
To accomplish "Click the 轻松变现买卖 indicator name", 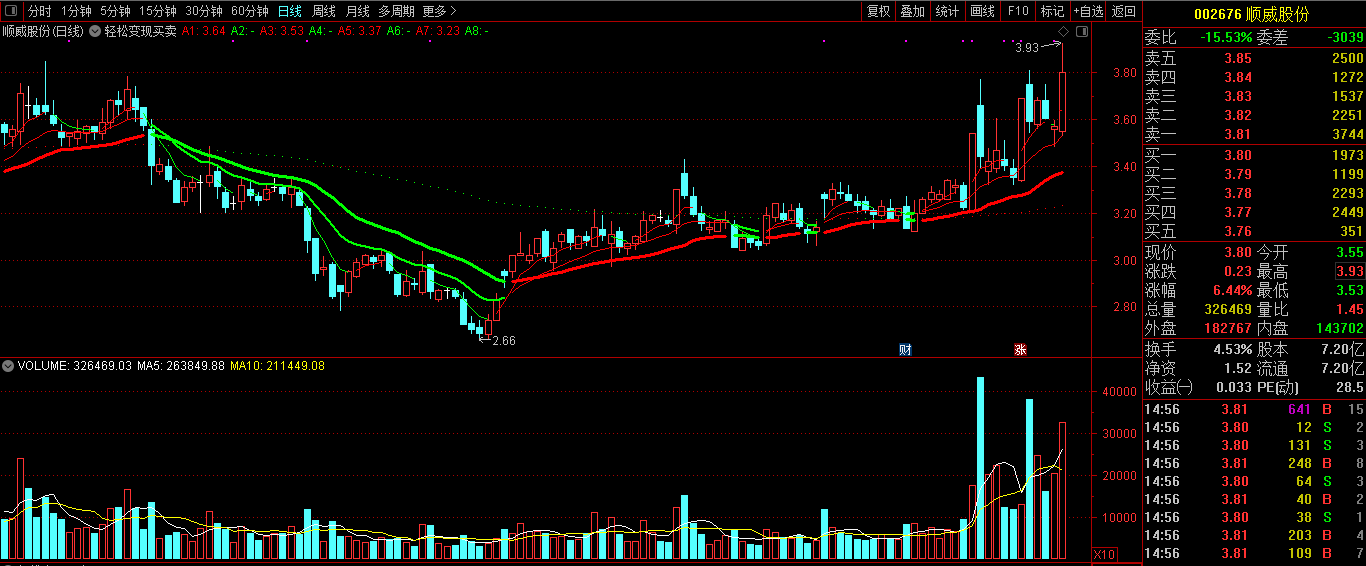I will [x=140, y=31].
